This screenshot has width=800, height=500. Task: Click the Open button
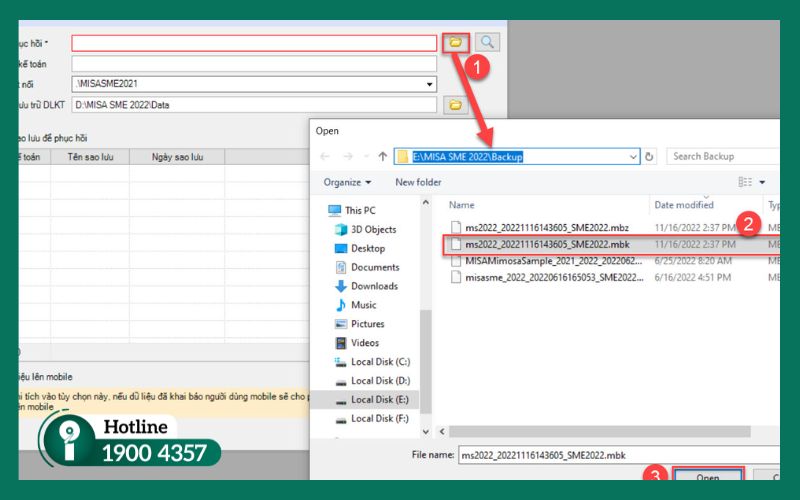click(706, 478)
